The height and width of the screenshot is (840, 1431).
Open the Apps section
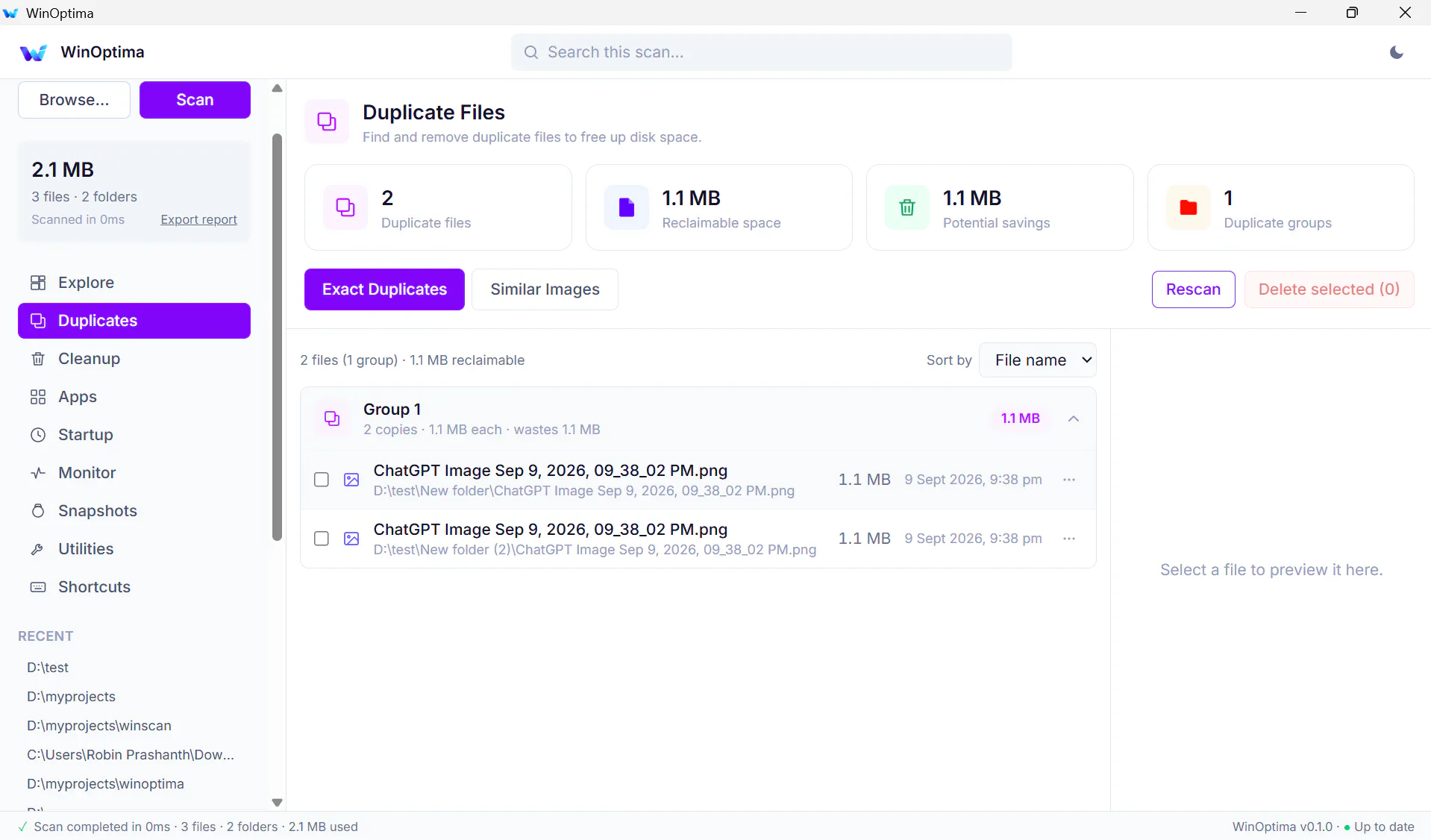[134, 397]
